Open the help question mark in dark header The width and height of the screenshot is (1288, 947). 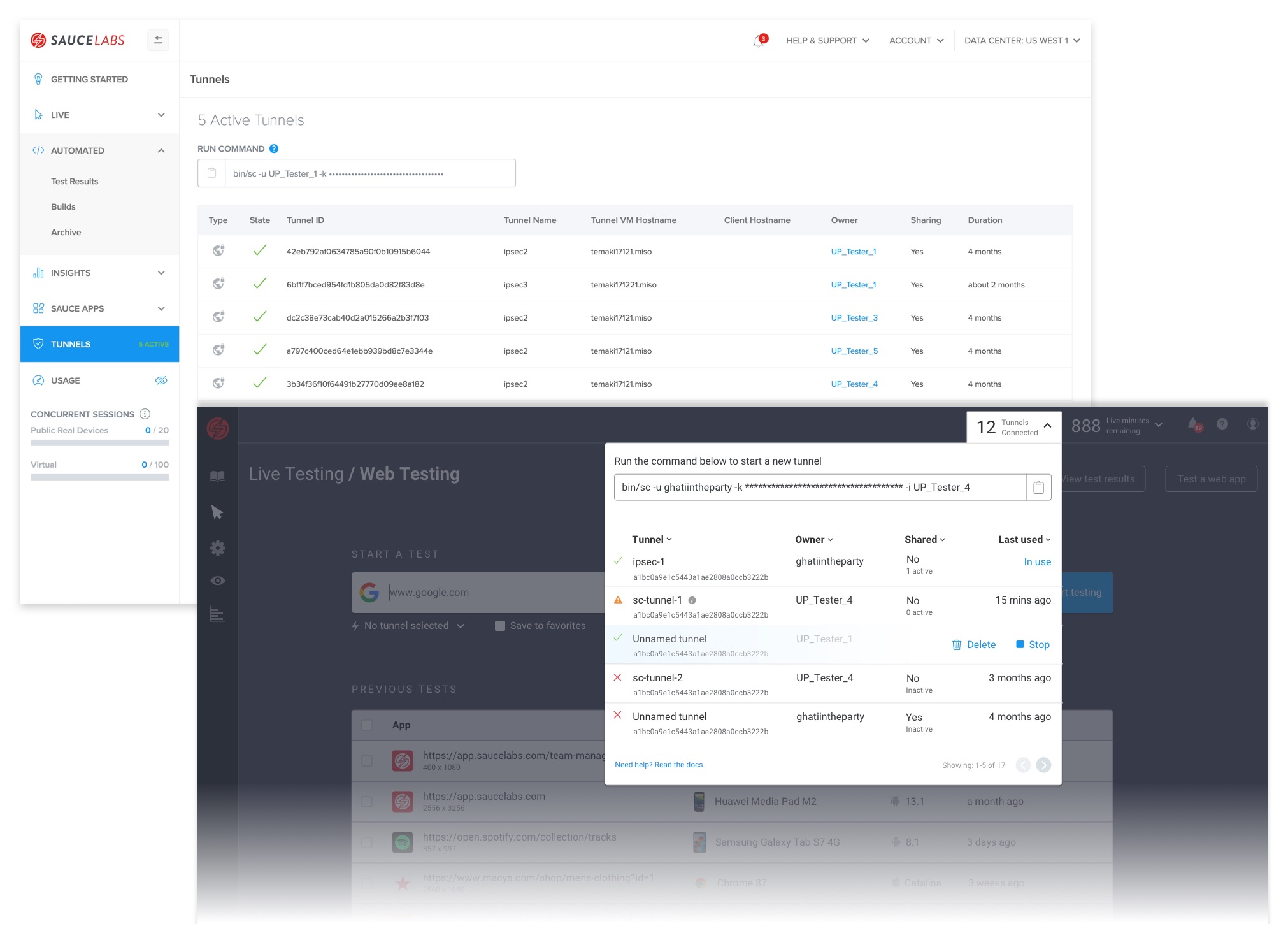point(1223,424)
